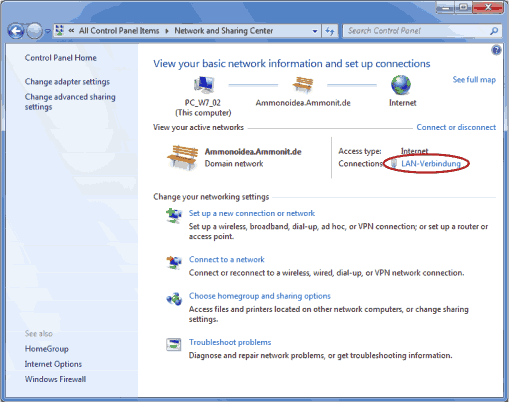The height and width of the screenshot is (402, 509).
Task: Click the LAN-Verbindung adapter icon
Action: pyautogui.click(x=394, y=163)
